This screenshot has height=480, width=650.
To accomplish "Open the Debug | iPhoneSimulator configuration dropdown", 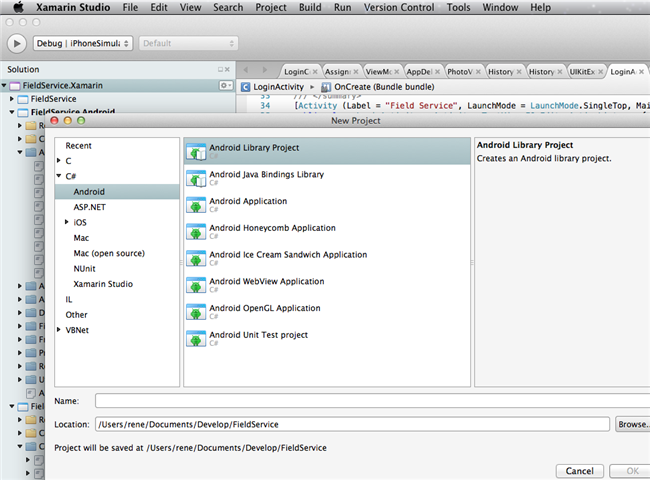I will 83,43.
